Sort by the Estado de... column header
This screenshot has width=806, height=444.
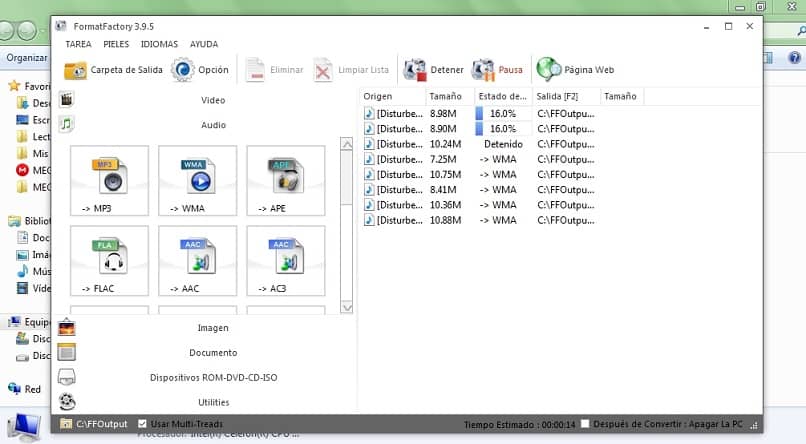[503, 96]
